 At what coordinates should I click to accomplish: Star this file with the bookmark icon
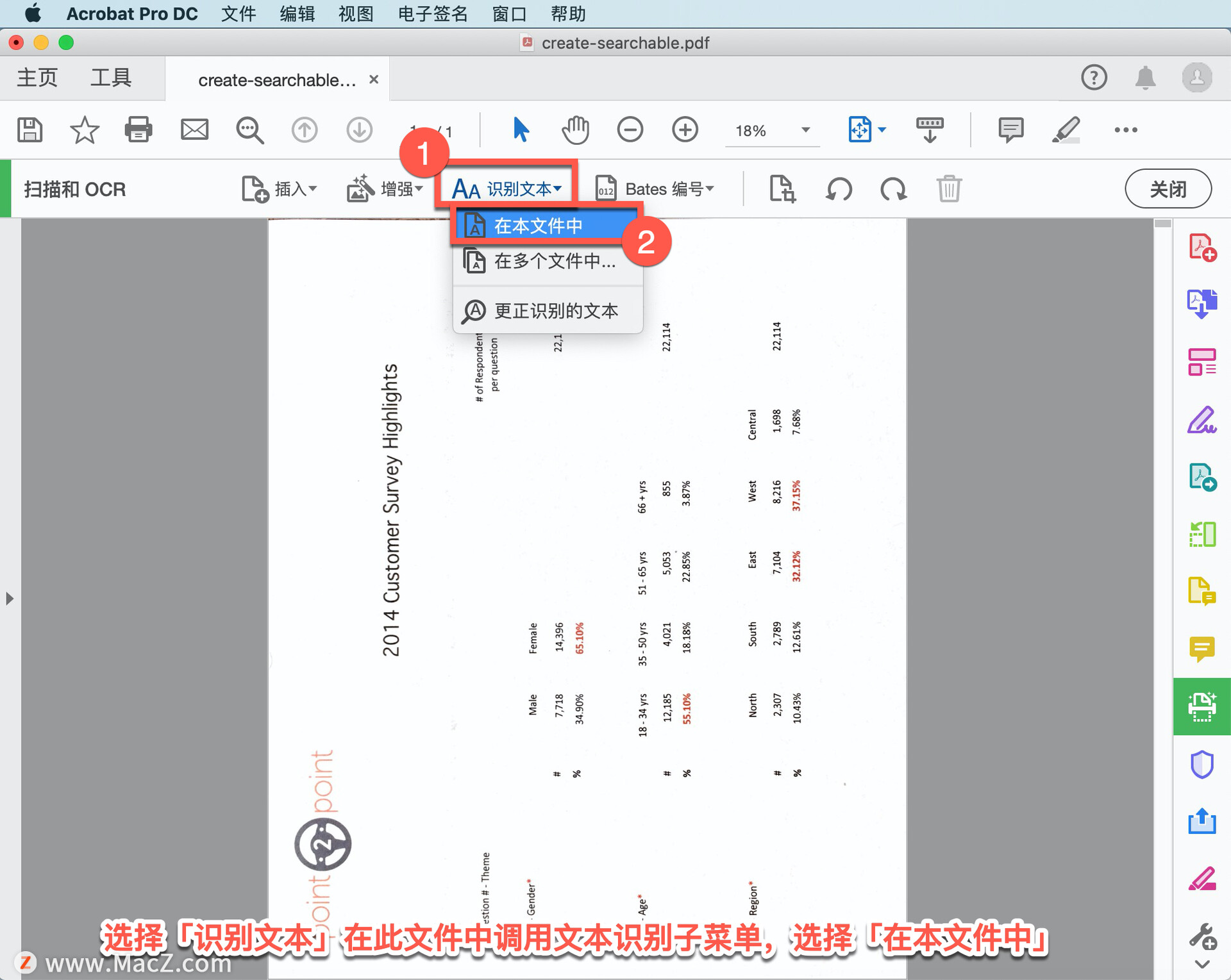pyautogui.click(x=84, y=130)
